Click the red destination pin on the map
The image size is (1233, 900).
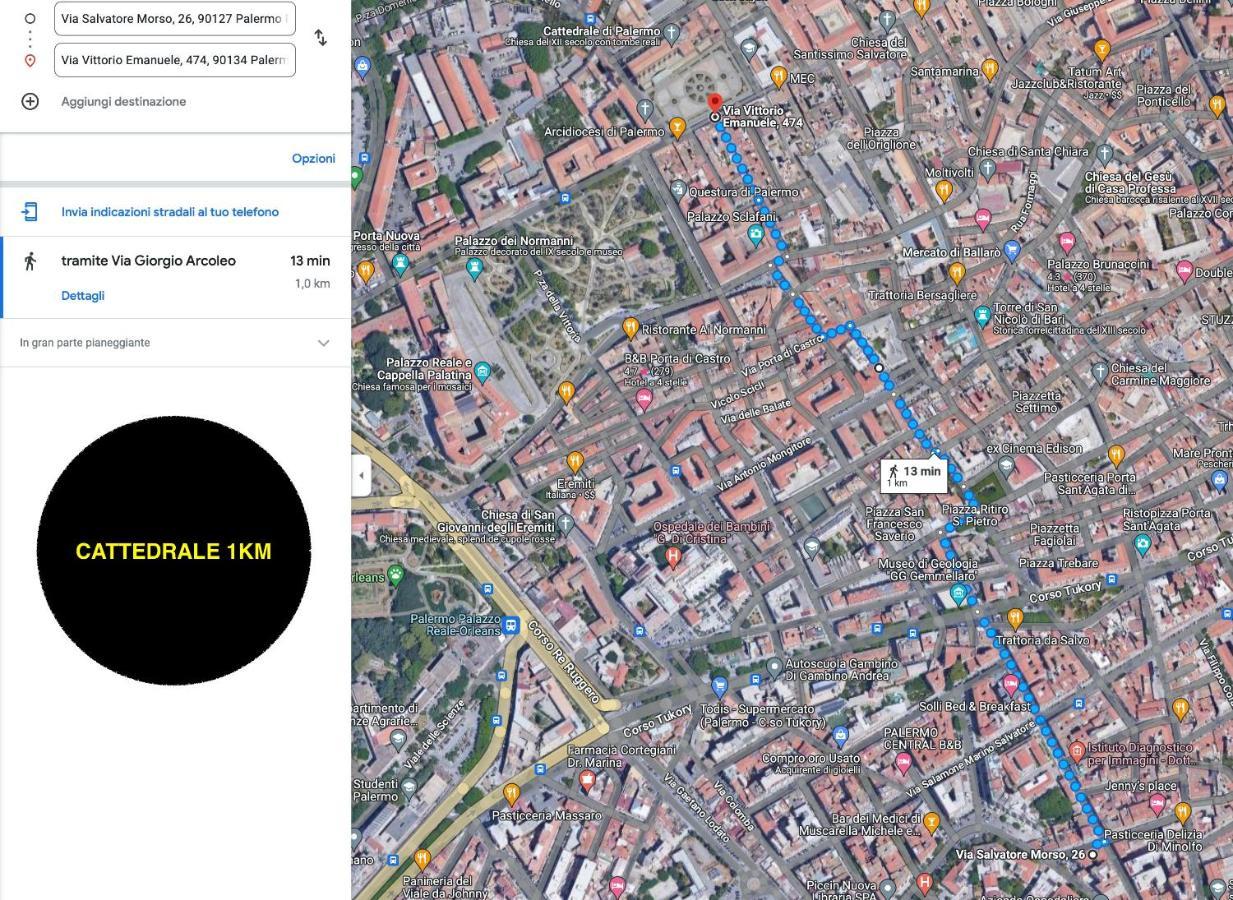(x=714, y=102)
